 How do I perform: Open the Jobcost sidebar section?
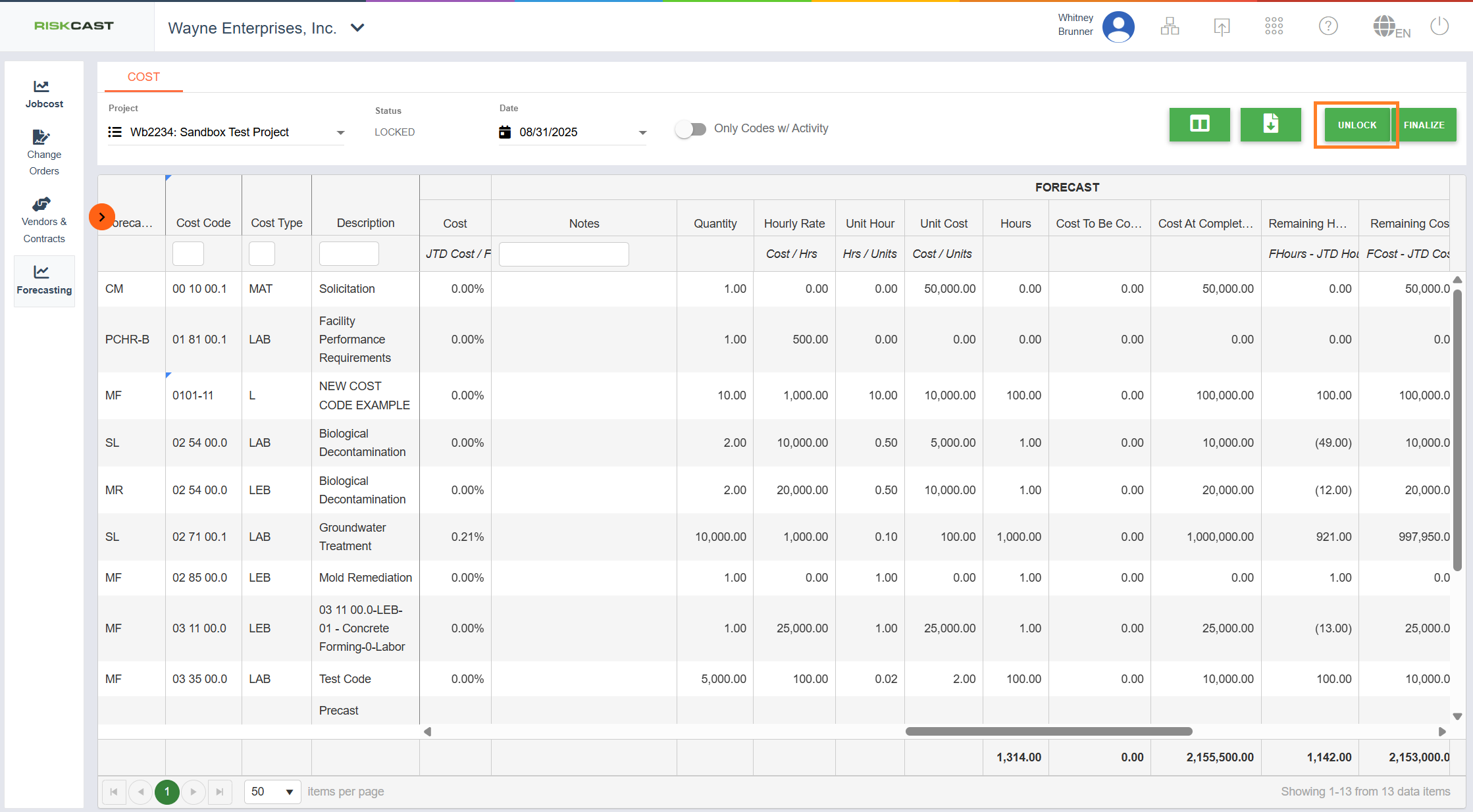pyautogui.click(x=43, y=94)
